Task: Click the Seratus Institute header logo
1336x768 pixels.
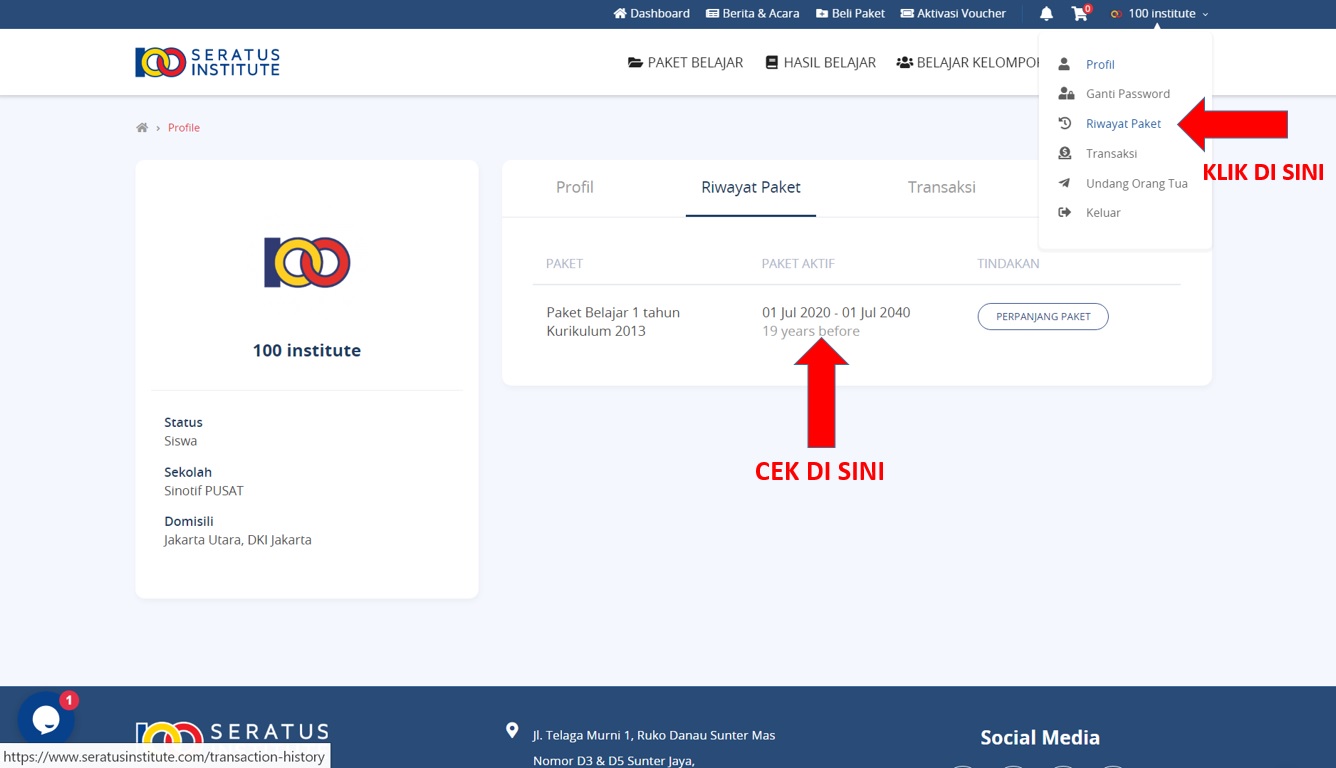Action: 207,62
